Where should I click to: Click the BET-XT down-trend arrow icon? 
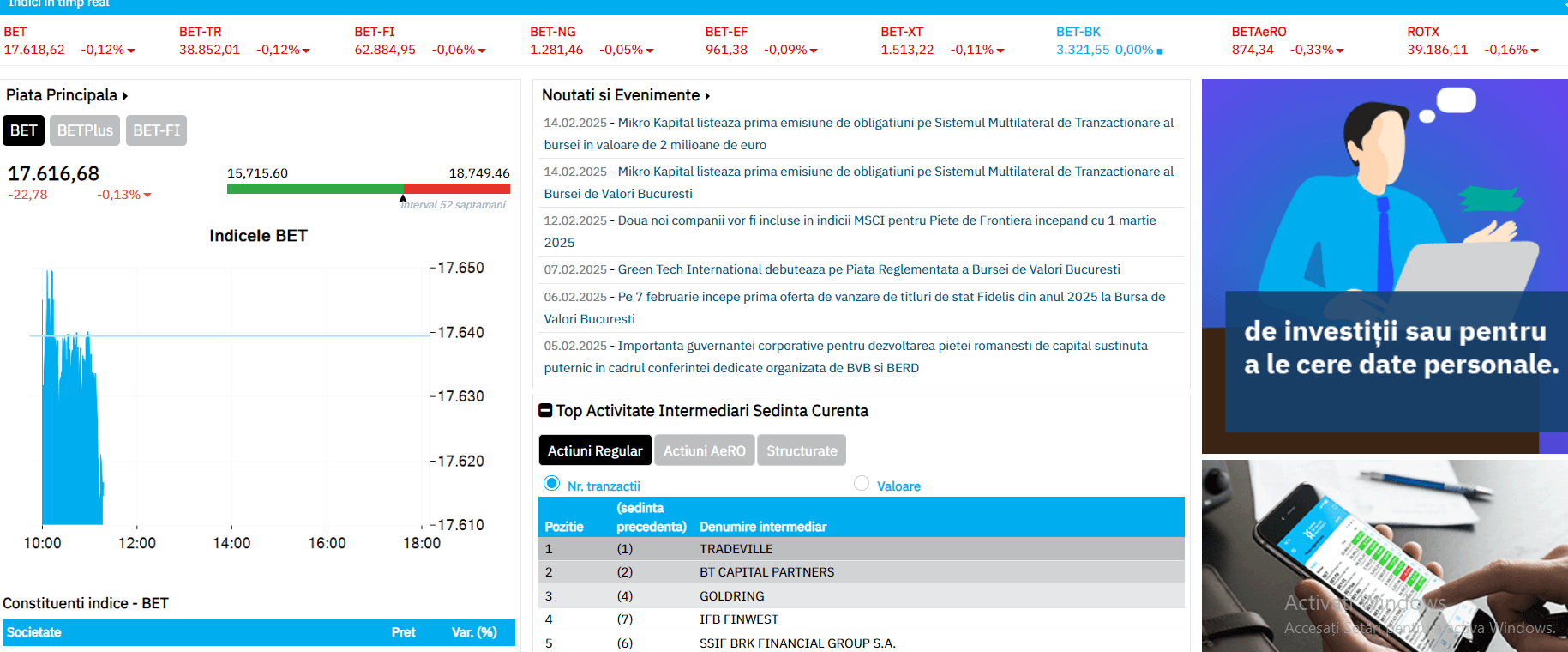(x=1000, y=51)
